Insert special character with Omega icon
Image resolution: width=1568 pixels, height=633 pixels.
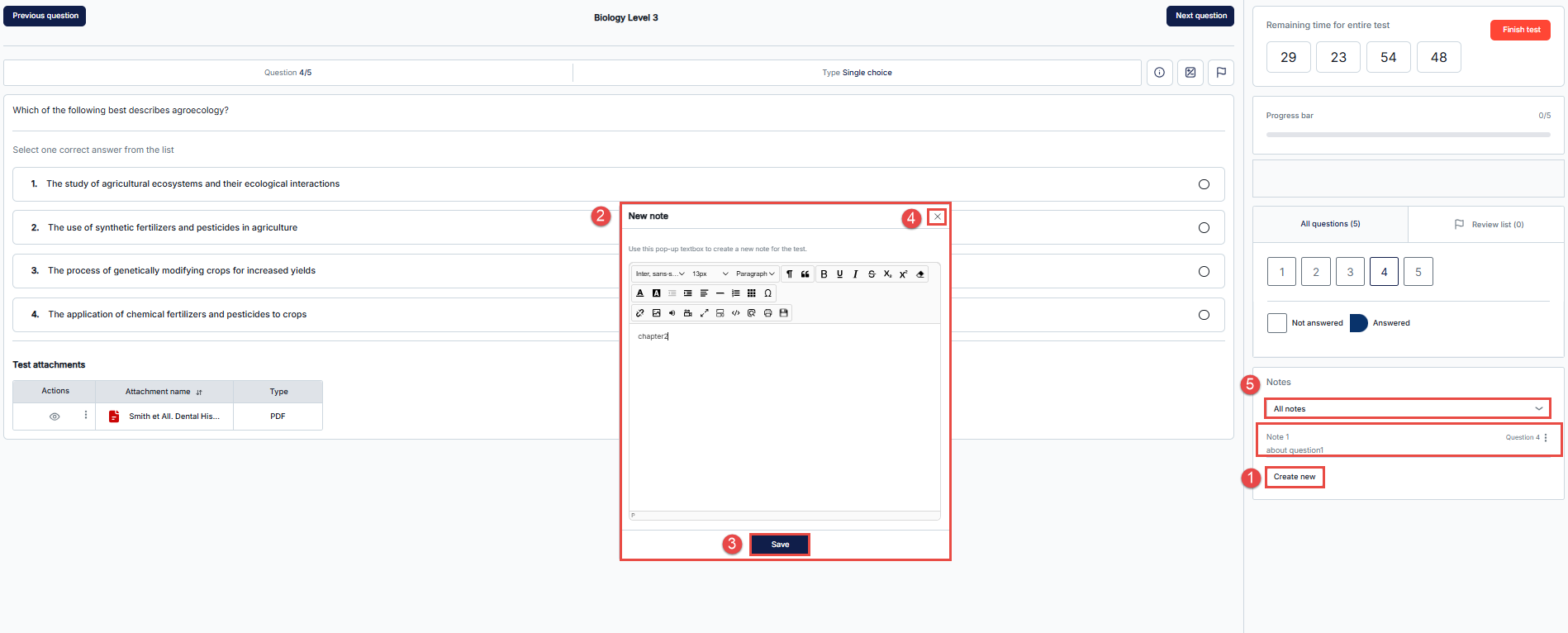[x=767, y=293]
